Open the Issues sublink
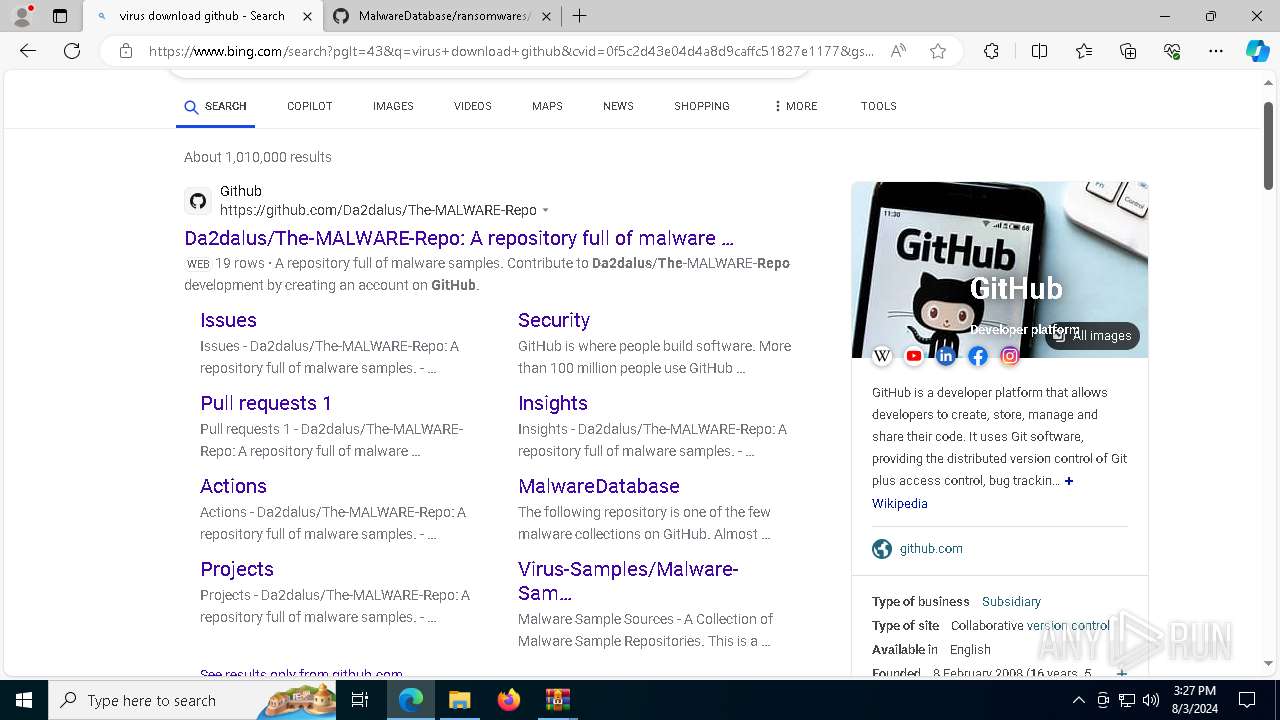The image size is (1280, 720). (228, 320)
